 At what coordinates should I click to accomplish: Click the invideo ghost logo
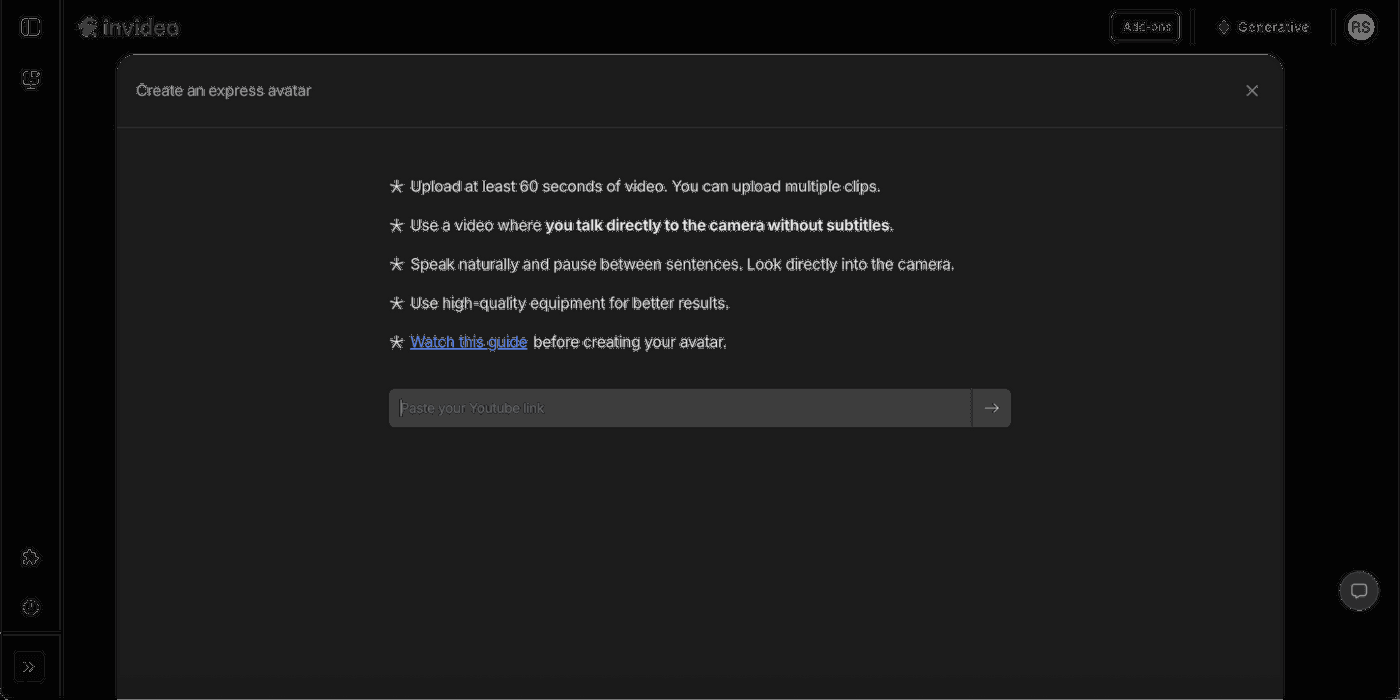pos(88,27)
